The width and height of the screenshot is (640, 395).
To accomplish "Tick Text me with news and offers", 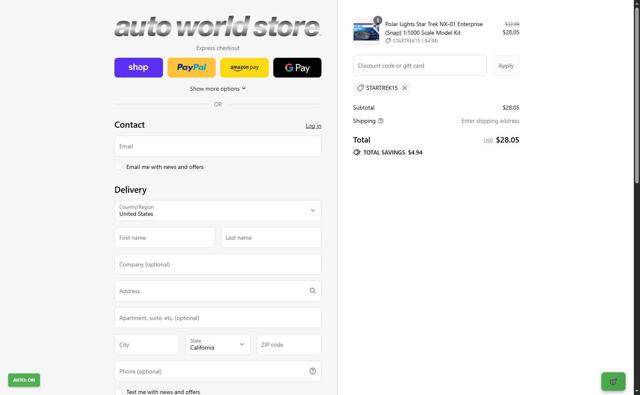I will coord(118,392).
